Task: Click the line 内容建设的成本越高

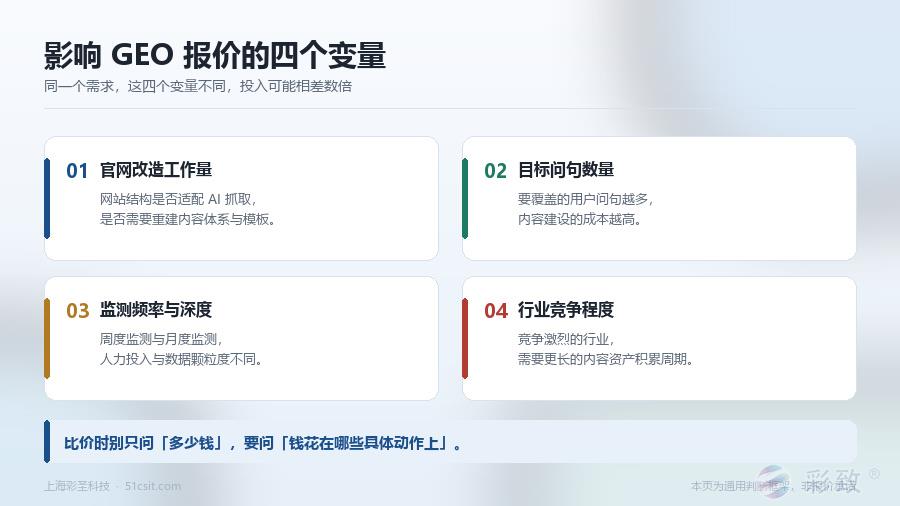Action: [580, 219]
